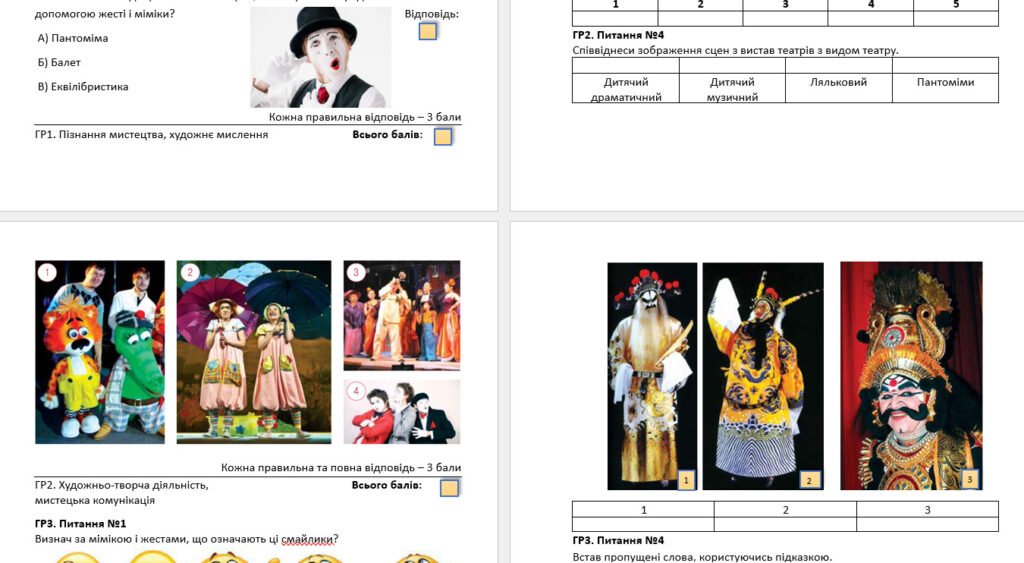Click the empty cell above Ляльковий
Screen dimensions: 1024x563
click(x=838, y=65)
